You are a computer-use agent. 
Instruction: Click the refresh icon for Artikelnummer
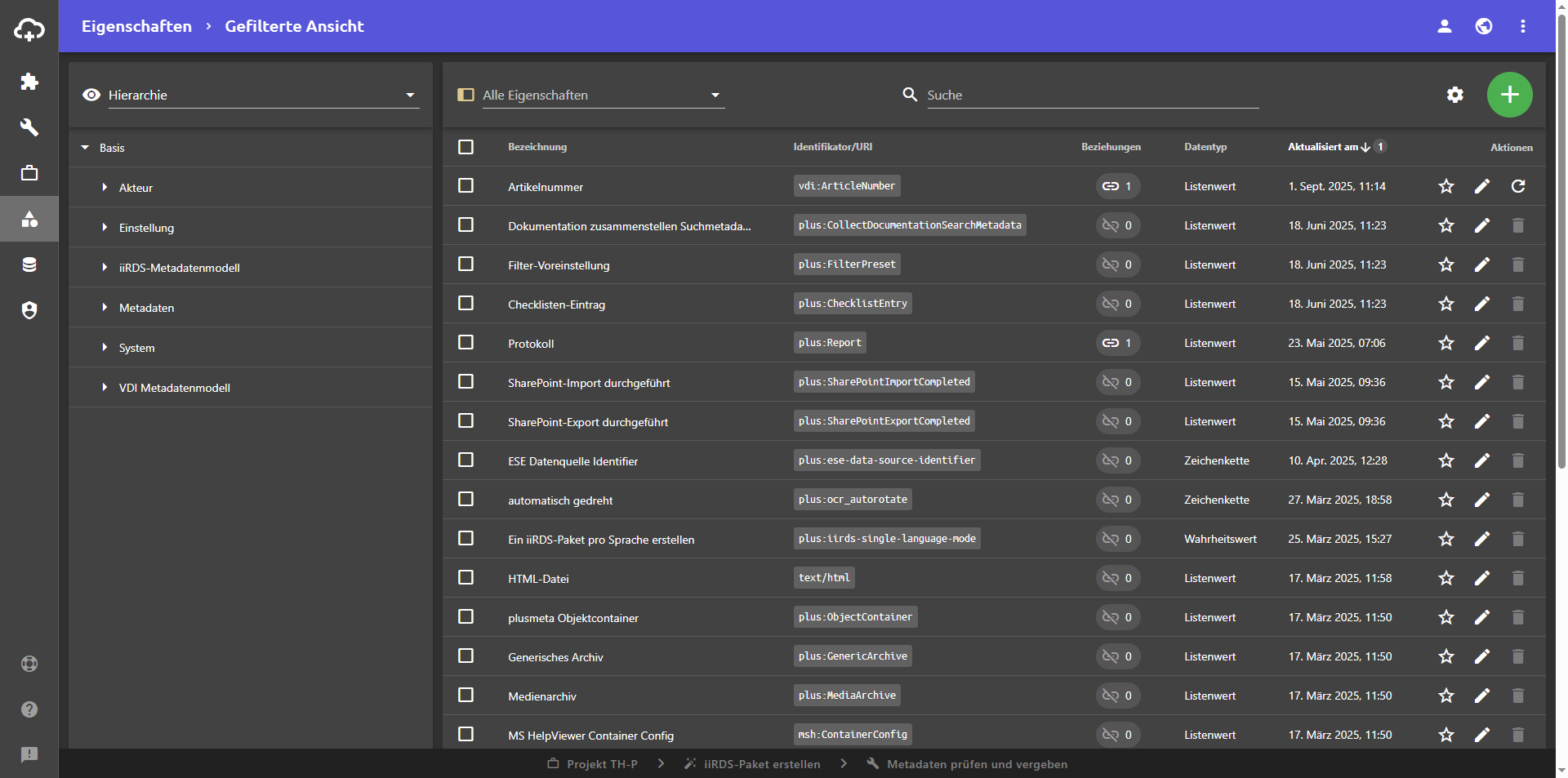(1517, 186)
